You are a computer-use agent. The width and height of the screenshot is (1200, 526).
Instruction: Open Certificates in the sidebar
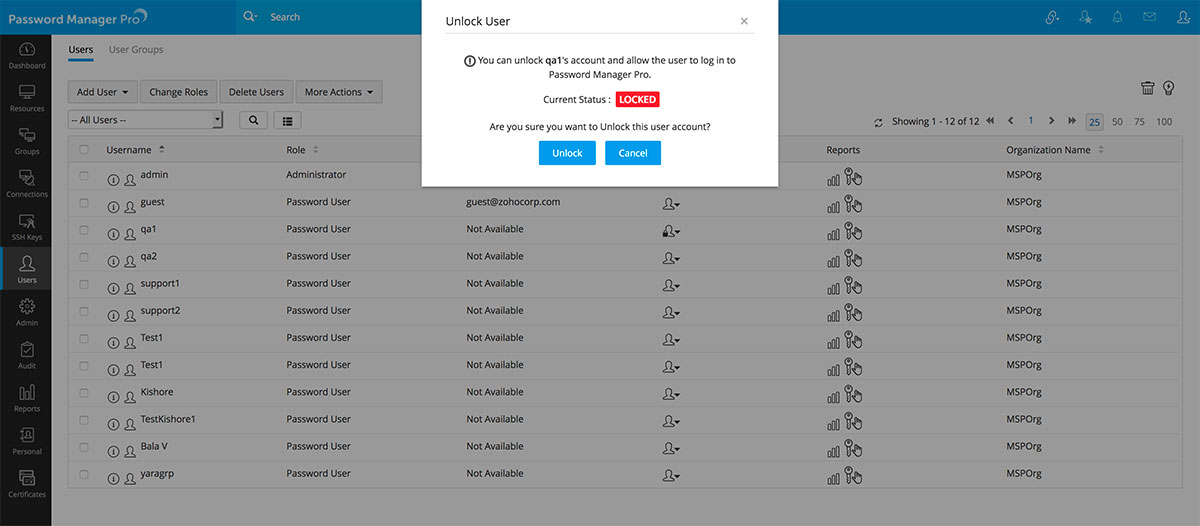[27, 484]
